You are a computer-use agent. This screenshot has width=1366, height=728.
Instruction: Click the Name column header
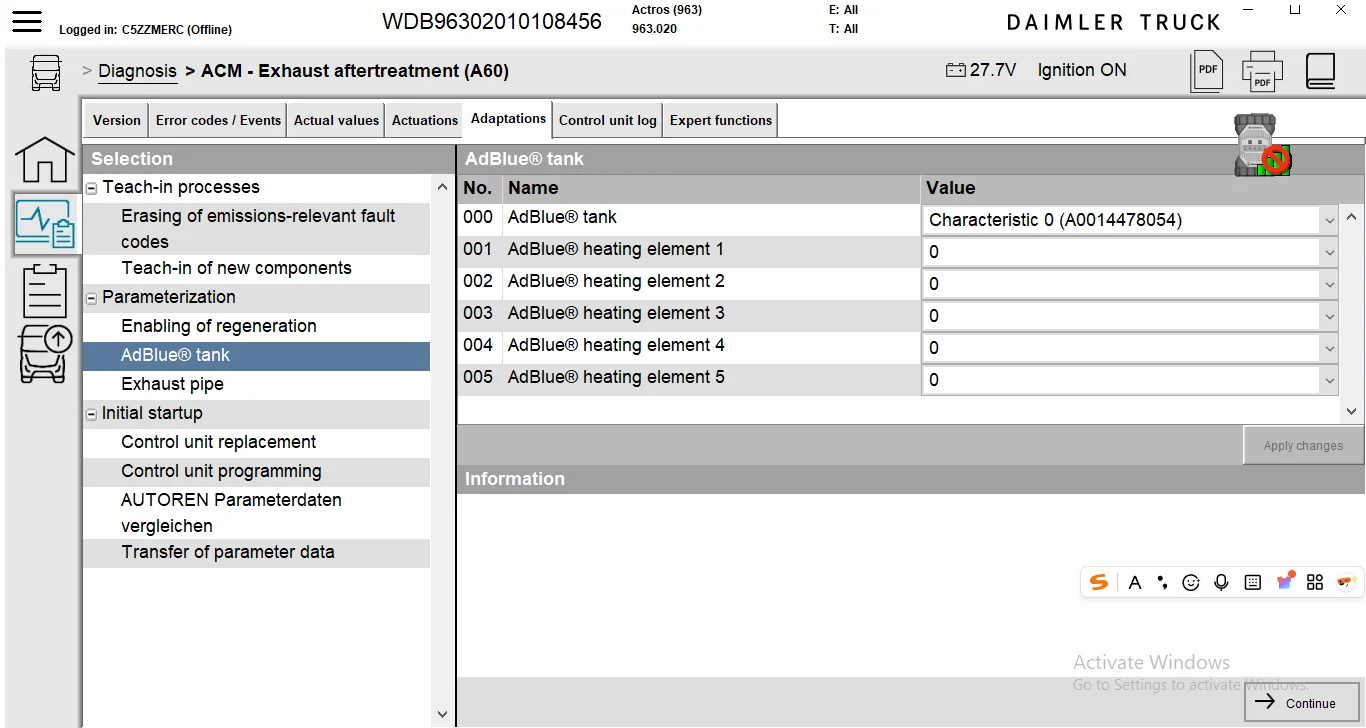coord(712,188)
